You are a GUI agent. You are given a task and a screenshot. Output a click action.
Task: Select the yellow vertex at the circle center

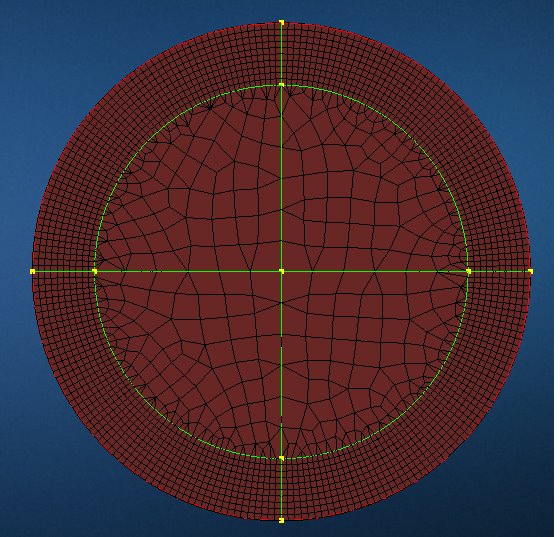[x=281, y=271]
